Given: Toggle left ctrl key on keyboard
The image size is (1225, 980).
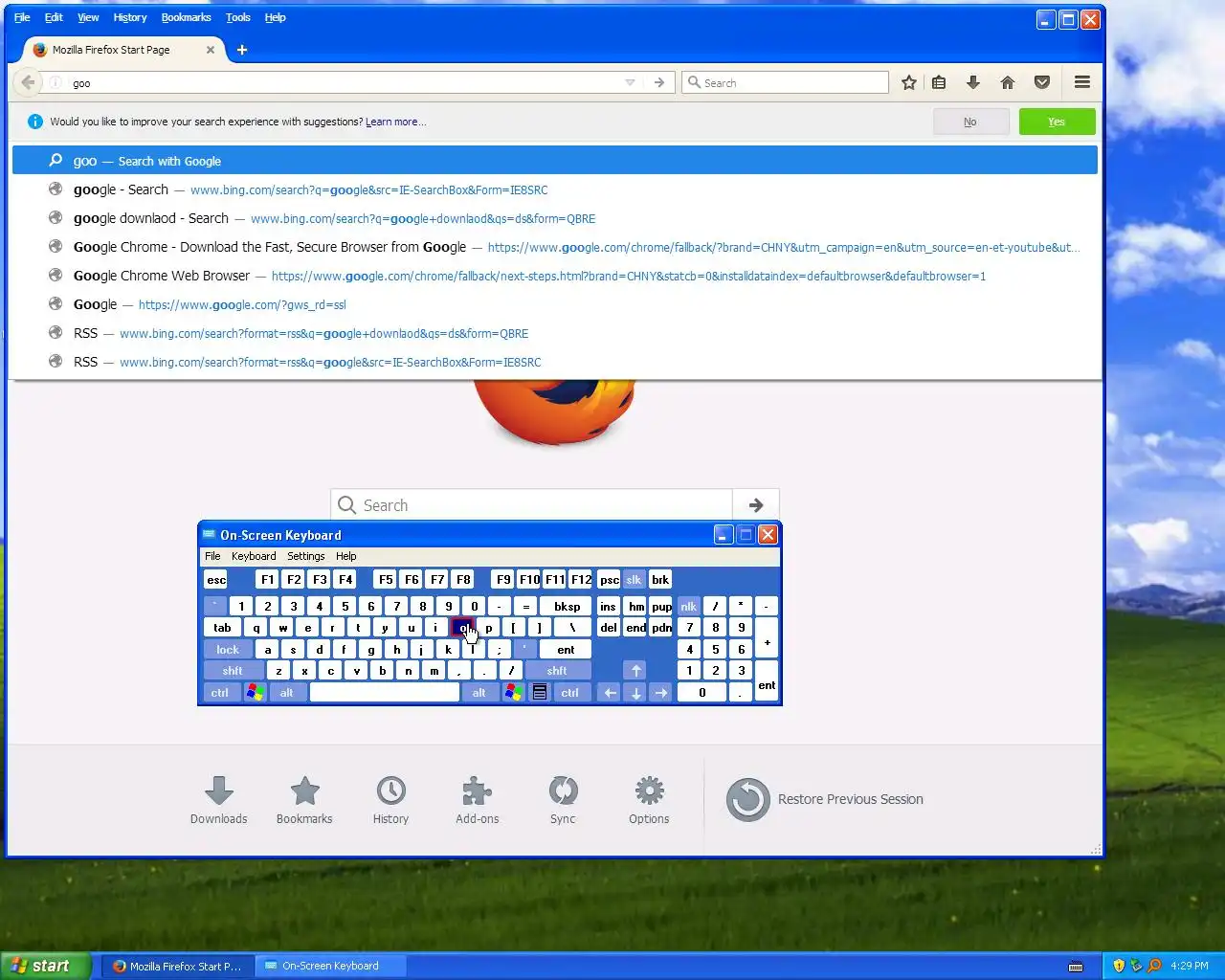Looking at the screenshot, I should 220,693.
